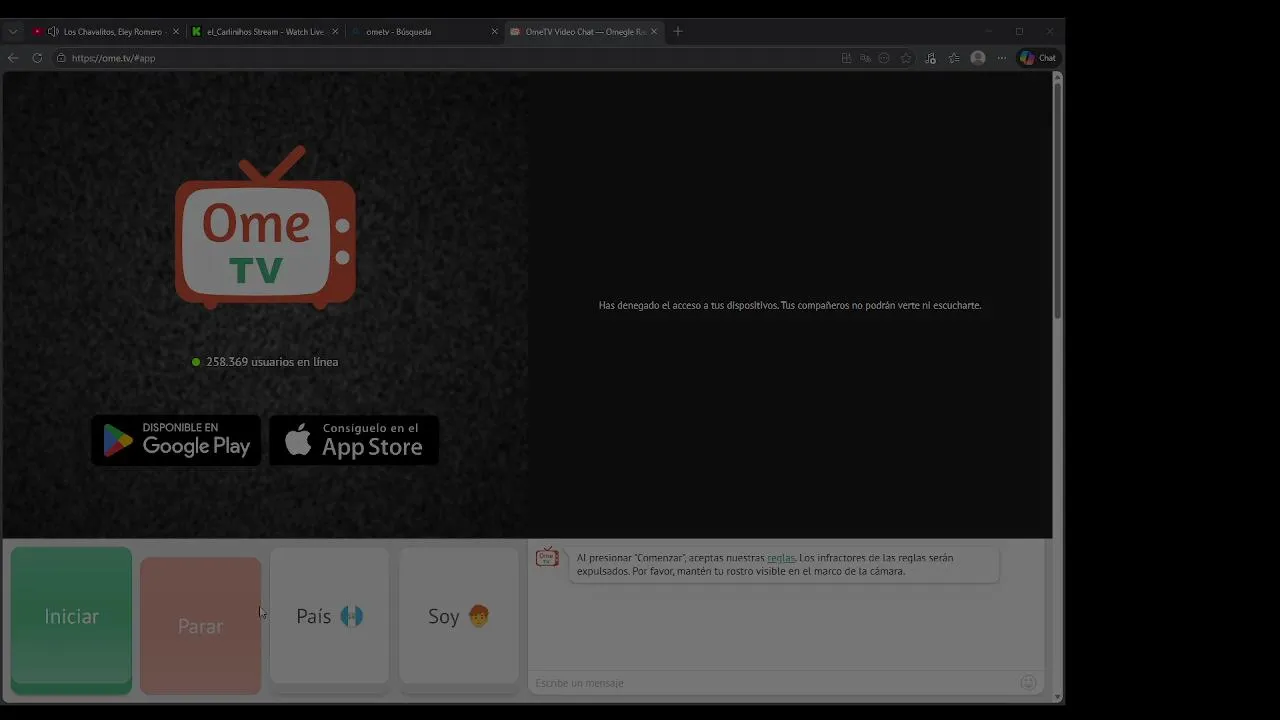This screenshot has height=720, width=1280.
Task: Add this page to favorites star
Action: pos(906,58)
